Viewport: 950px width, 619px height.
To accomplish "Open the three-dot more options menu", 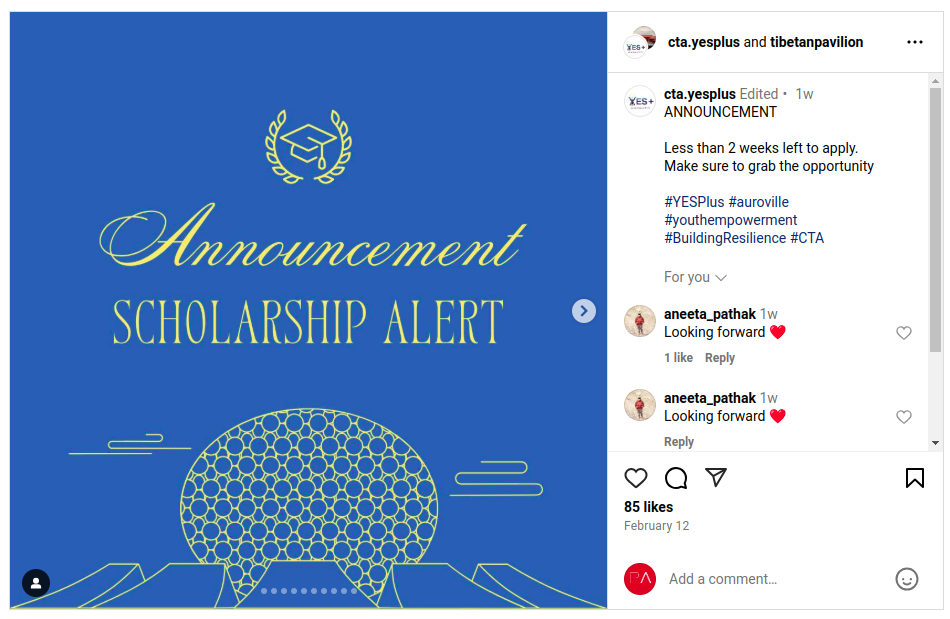I will [914, 42].
